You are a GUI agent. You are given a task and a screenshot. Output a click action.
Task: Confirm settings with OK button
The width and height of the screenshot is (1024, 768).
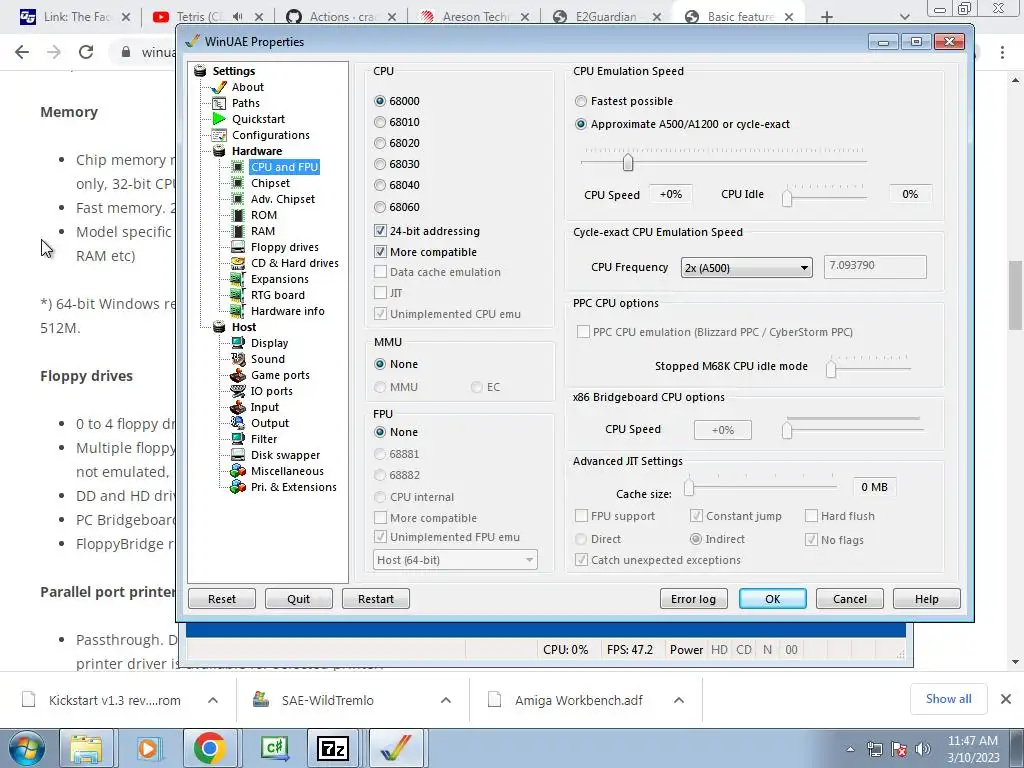[x=773, y=599]
